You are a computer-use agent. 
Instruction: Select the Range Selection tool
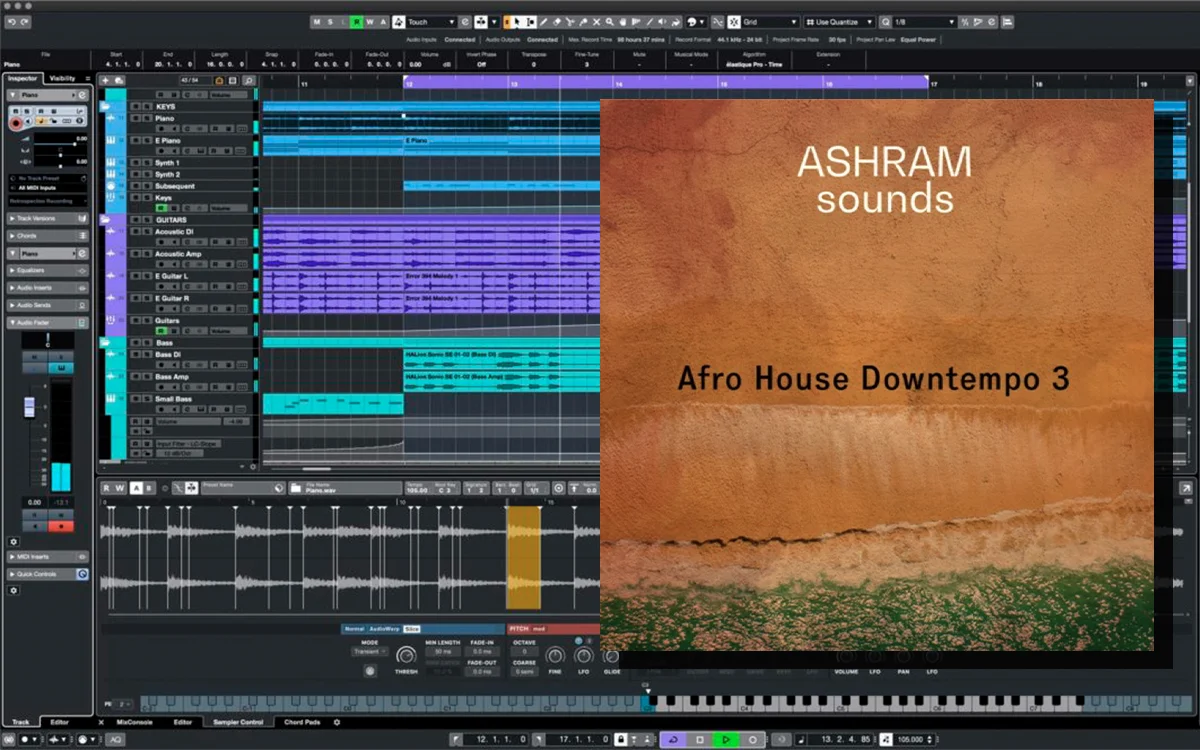pos(530,22)
